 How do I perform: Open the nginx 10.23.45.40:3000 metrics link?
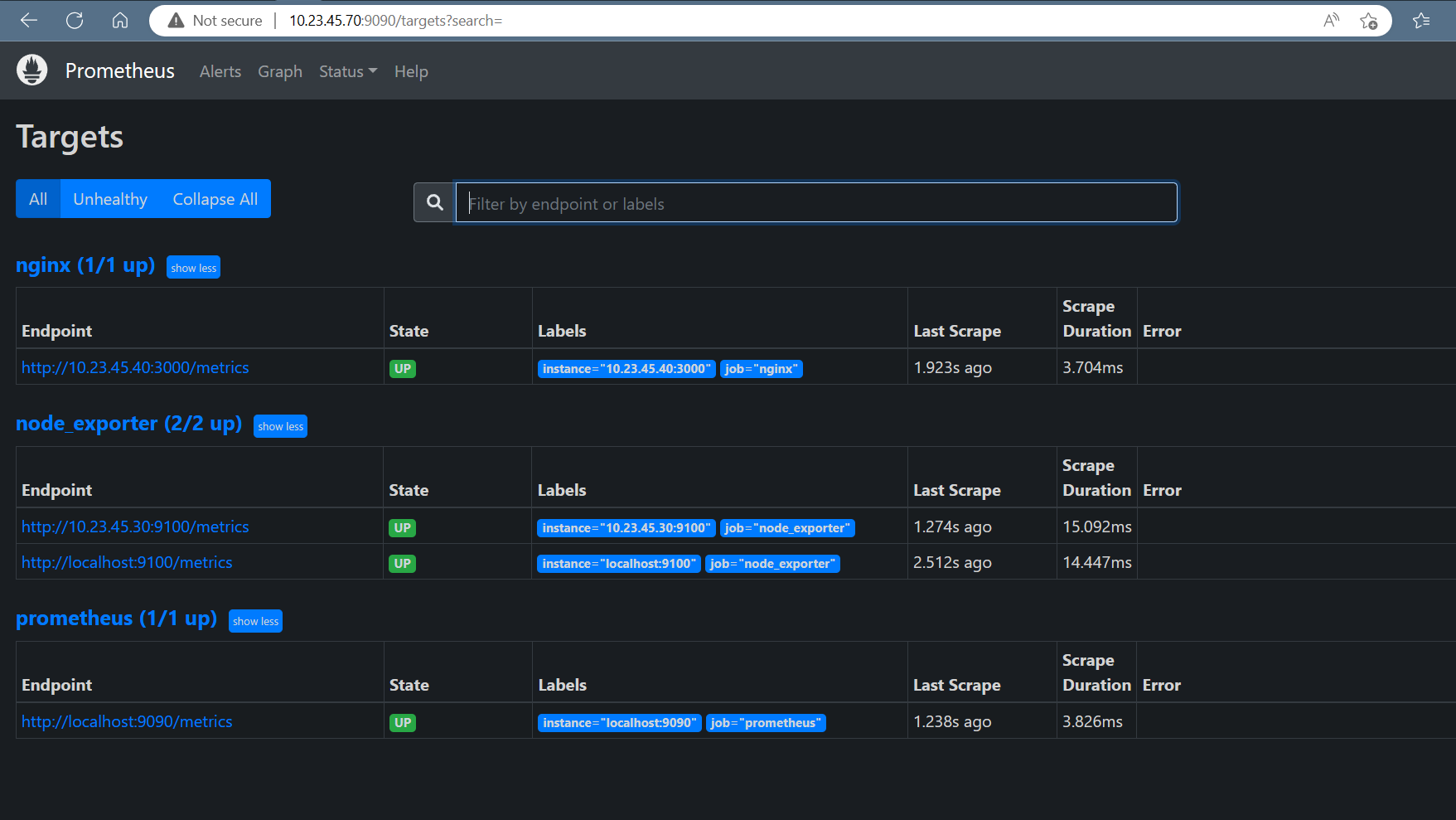(135, 367)
